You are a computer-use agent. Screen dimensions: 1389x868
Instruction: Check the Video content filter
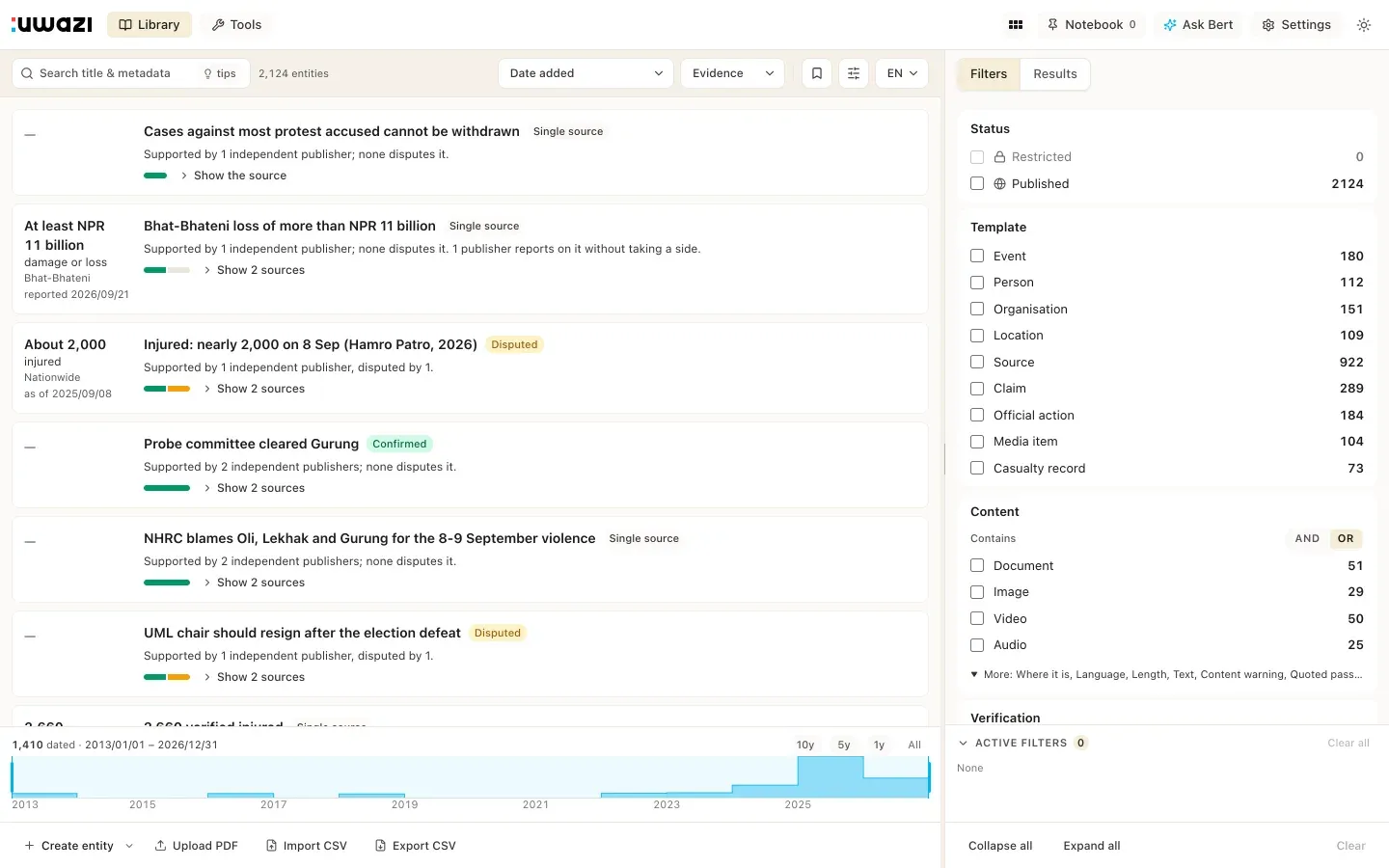point(977,618)
